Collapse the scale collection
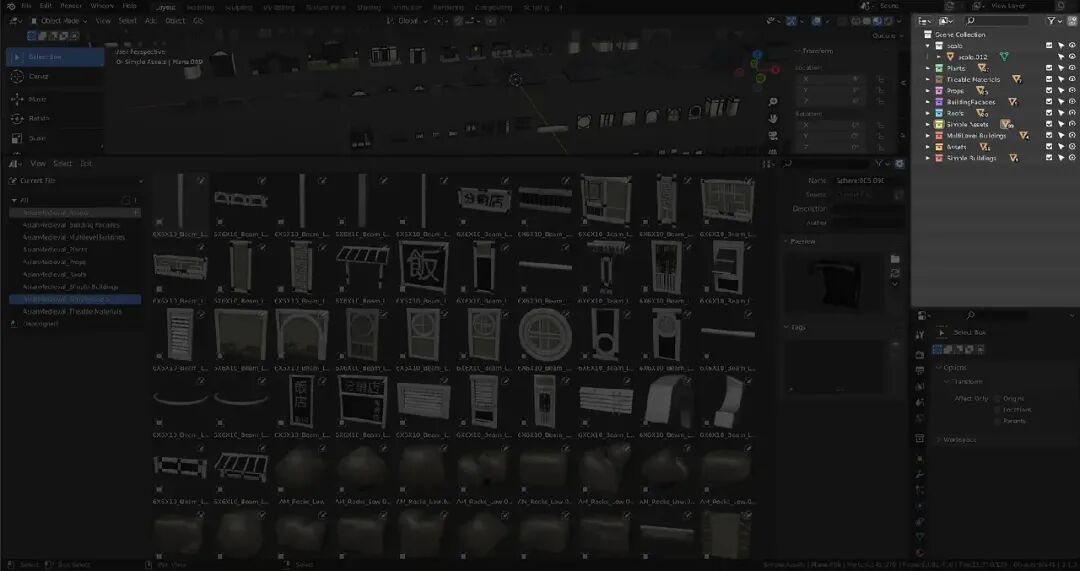 (928, 45)
